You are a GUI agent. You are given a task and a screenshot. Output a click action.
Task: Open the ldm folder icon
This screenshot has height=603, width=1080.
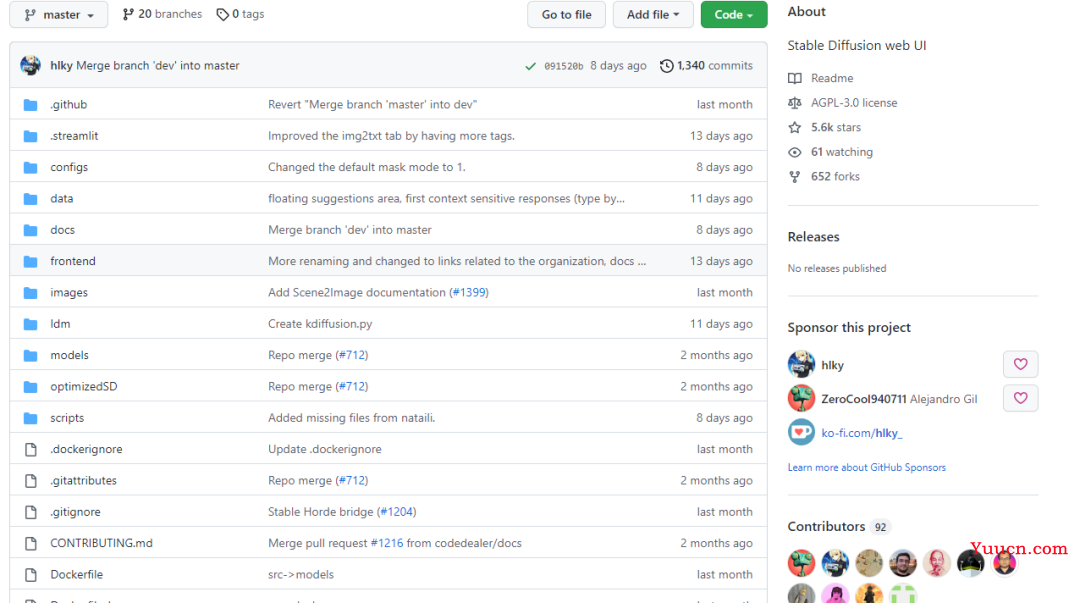coord(30,324)
